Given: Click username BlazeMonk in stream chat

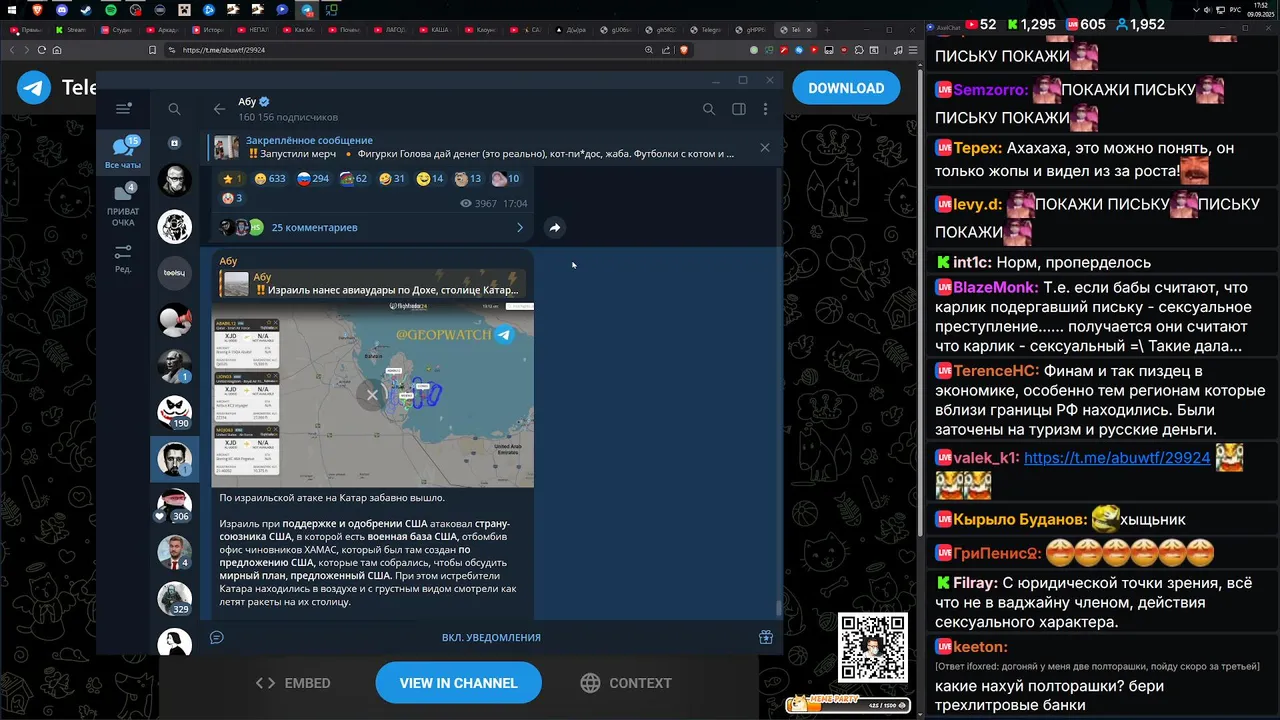Looking at the screenshot, I should (x=996, y=287).
